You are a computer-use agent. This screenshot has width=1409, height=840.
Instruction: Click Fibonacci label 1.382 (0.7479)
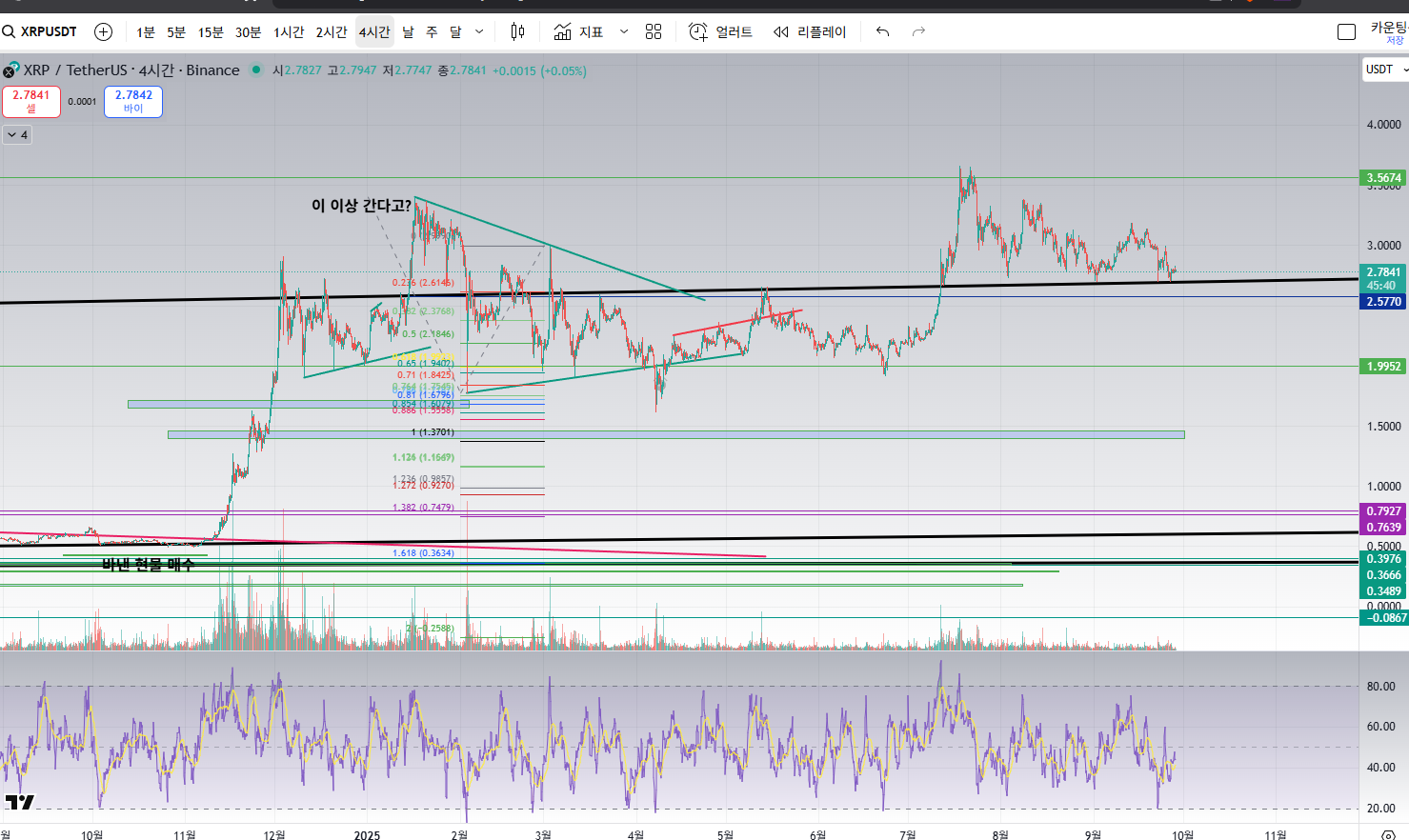[423, 508]
